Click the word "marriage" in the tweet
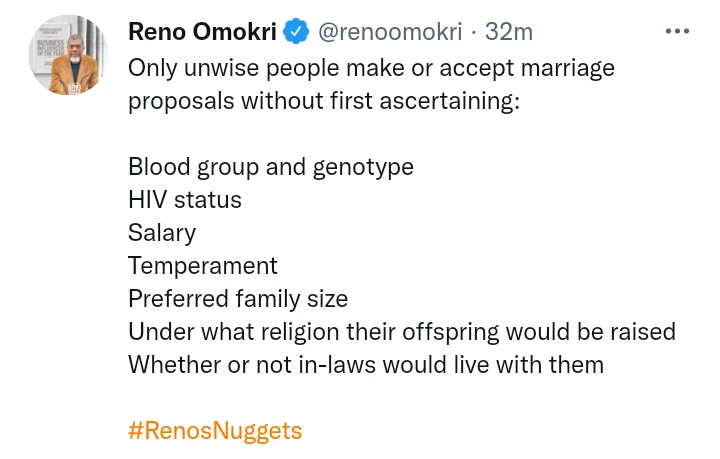720x459 pixels. click(x=566, y=68)
